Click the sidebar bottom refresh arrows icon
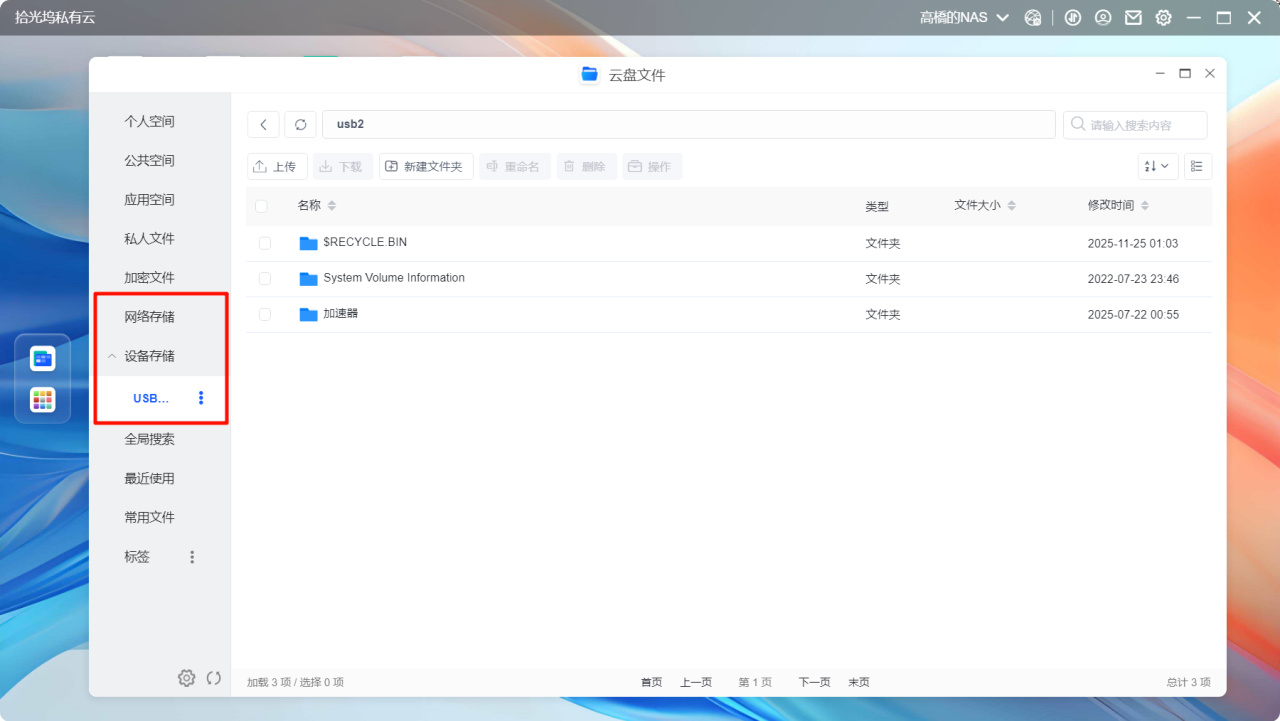Screen dimensions: 1280x721 (x=214, y=678)
